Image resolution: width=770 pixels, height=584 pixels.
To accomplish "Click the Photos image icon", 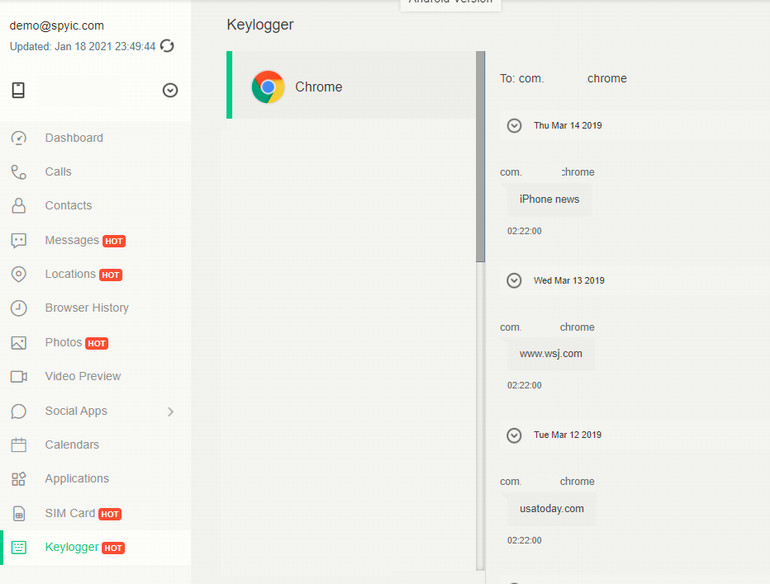I will (19, 342).
